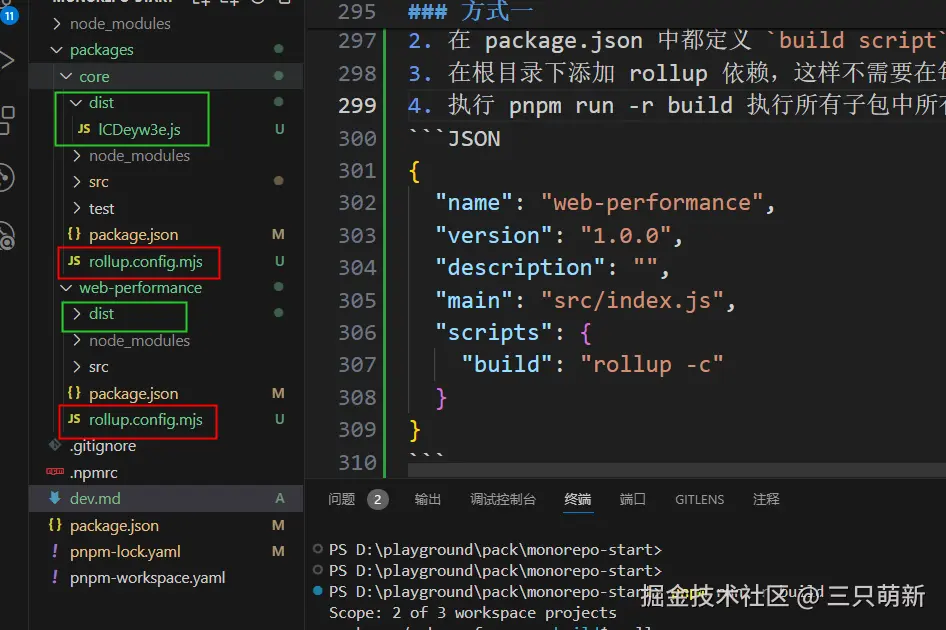Click the ```JSON text on line 300
This screenshot has height=630, width=946.
455,139
